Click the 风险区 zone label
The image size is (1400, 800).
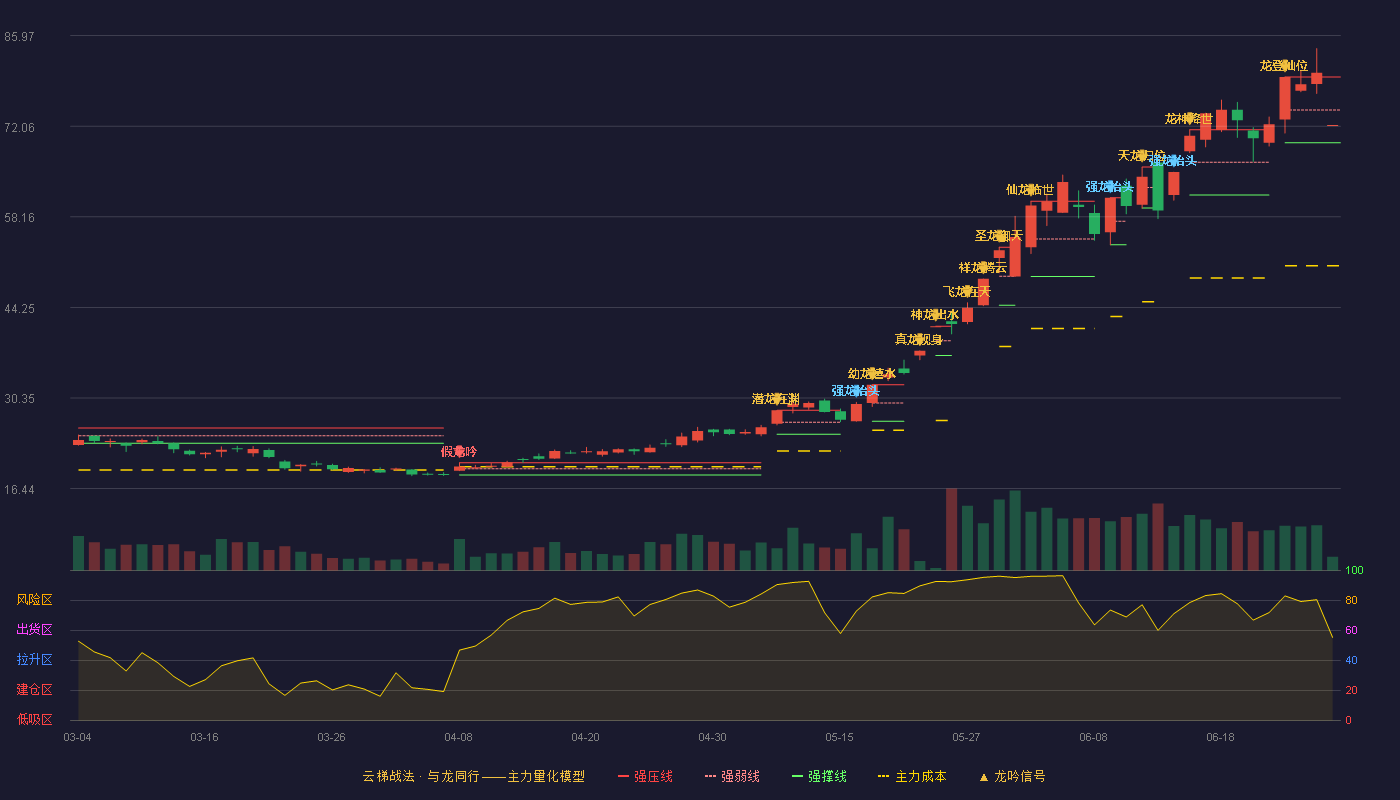[35, 600]
